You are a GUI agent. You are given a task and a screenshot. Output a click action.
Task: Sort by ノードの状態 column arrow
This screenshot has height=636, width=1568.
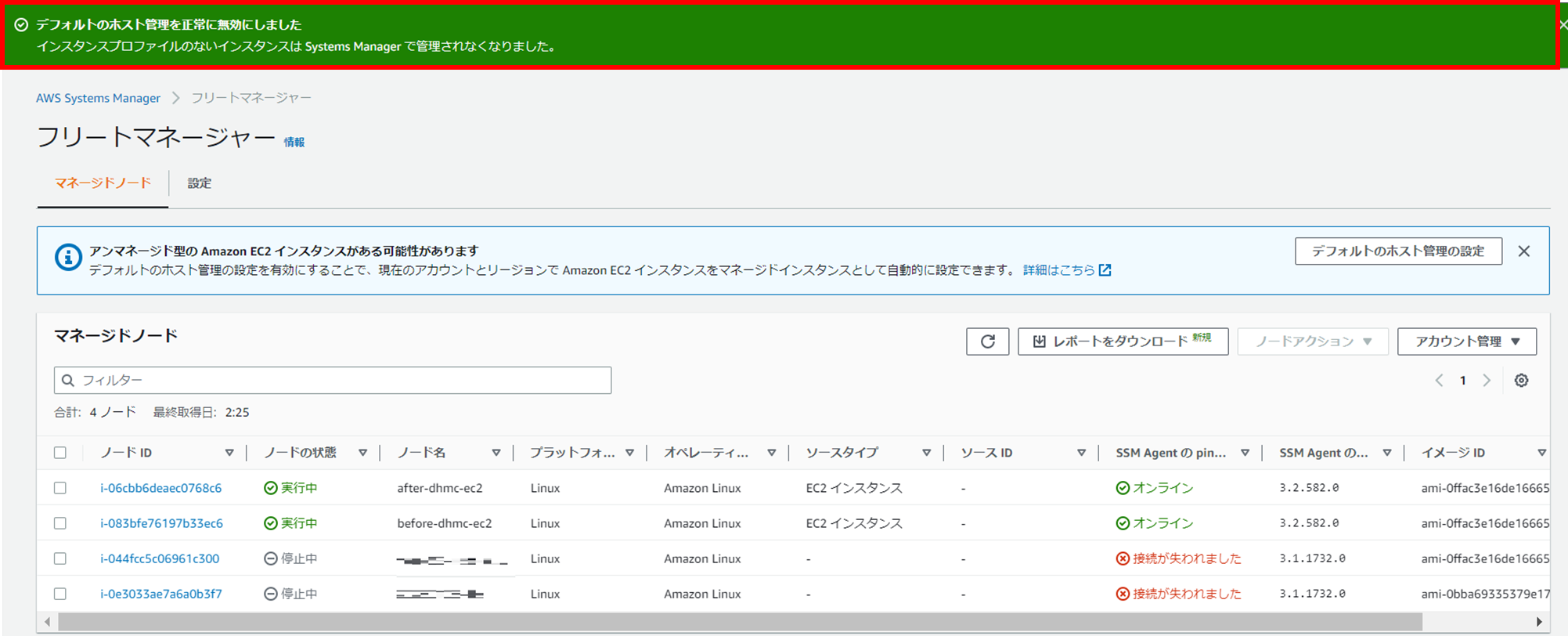click(x=363, y=453)
